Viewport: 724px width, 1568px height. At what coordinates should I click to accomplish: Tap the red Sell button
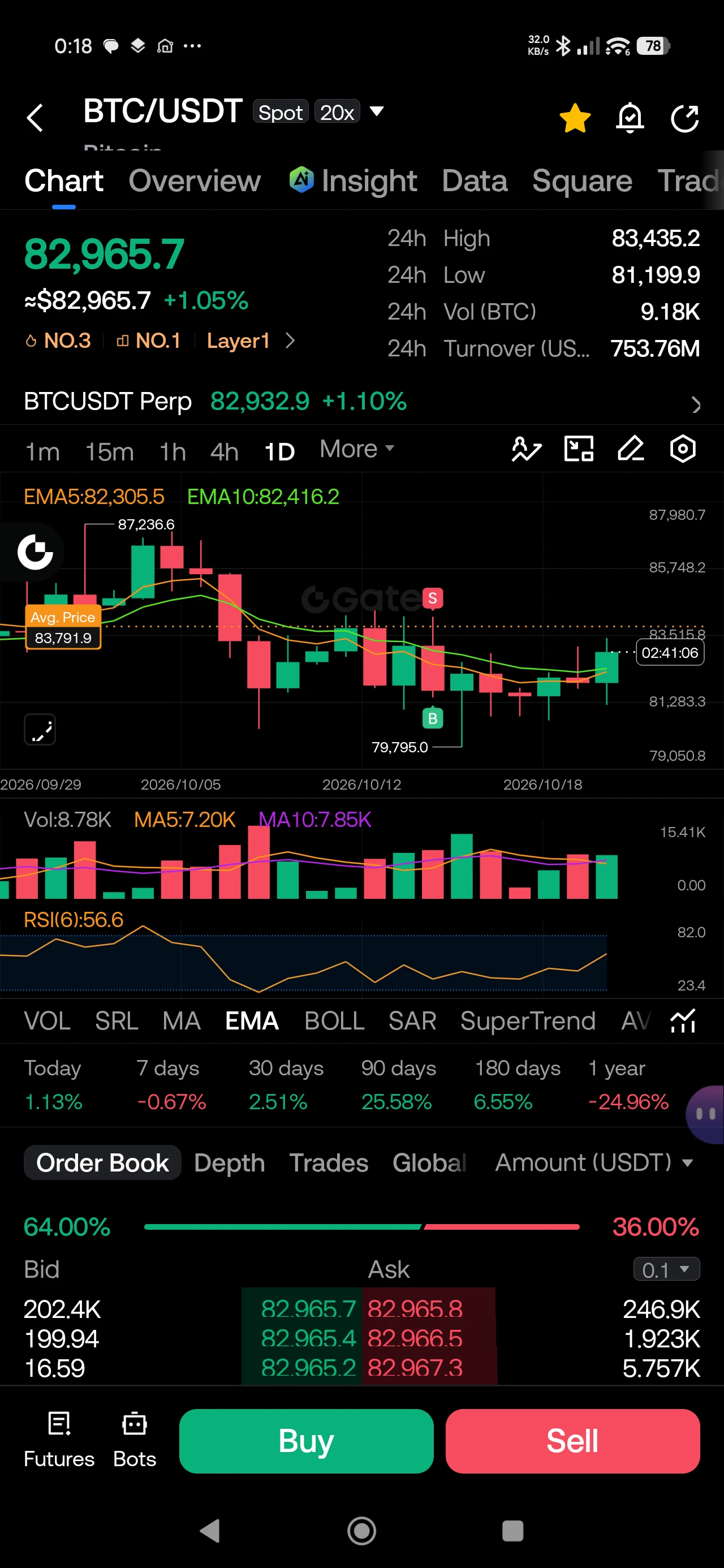tap(572, 1441)
